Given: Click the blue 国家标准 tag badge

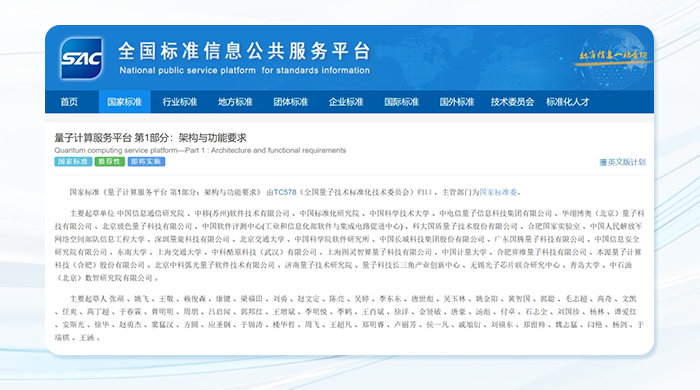Looking at the screenshot, I should 73,162.
